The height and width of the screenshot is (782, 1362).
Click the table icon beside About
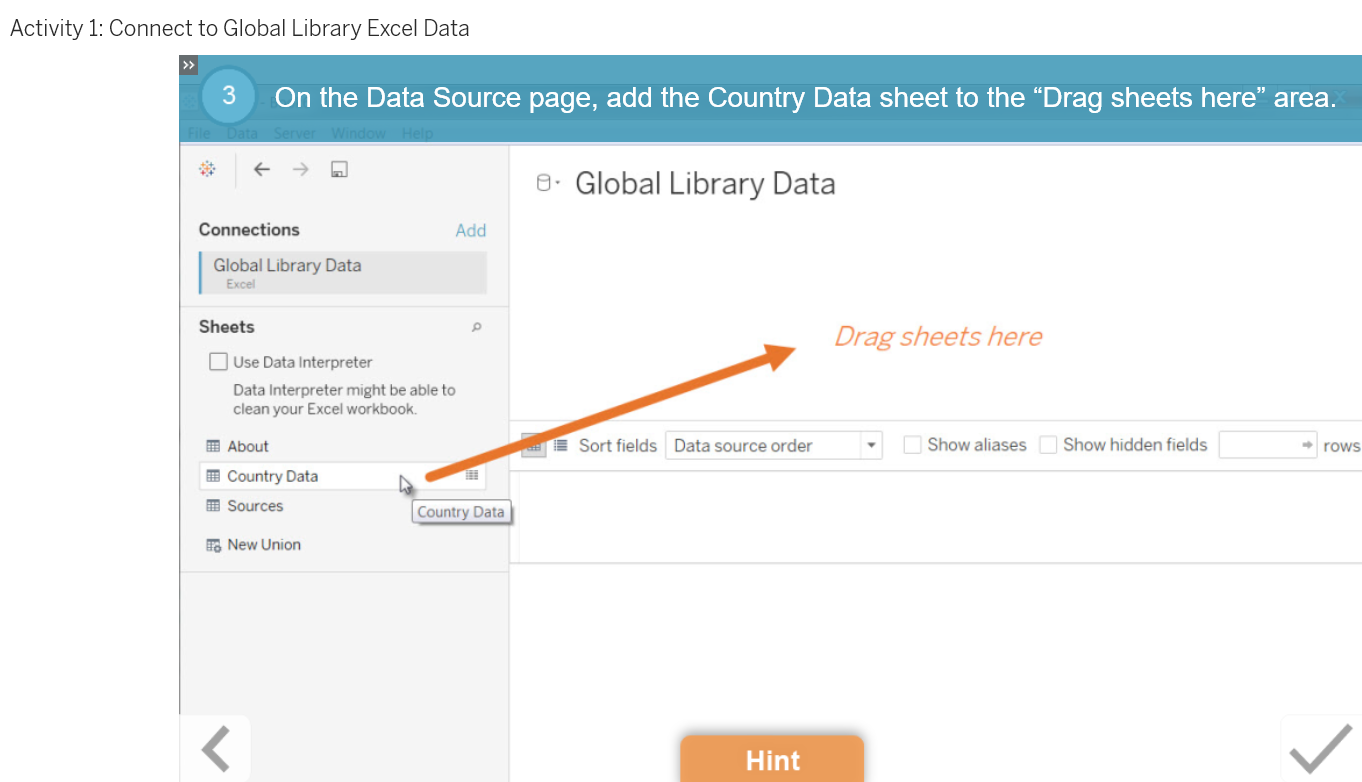coord(213,446)
